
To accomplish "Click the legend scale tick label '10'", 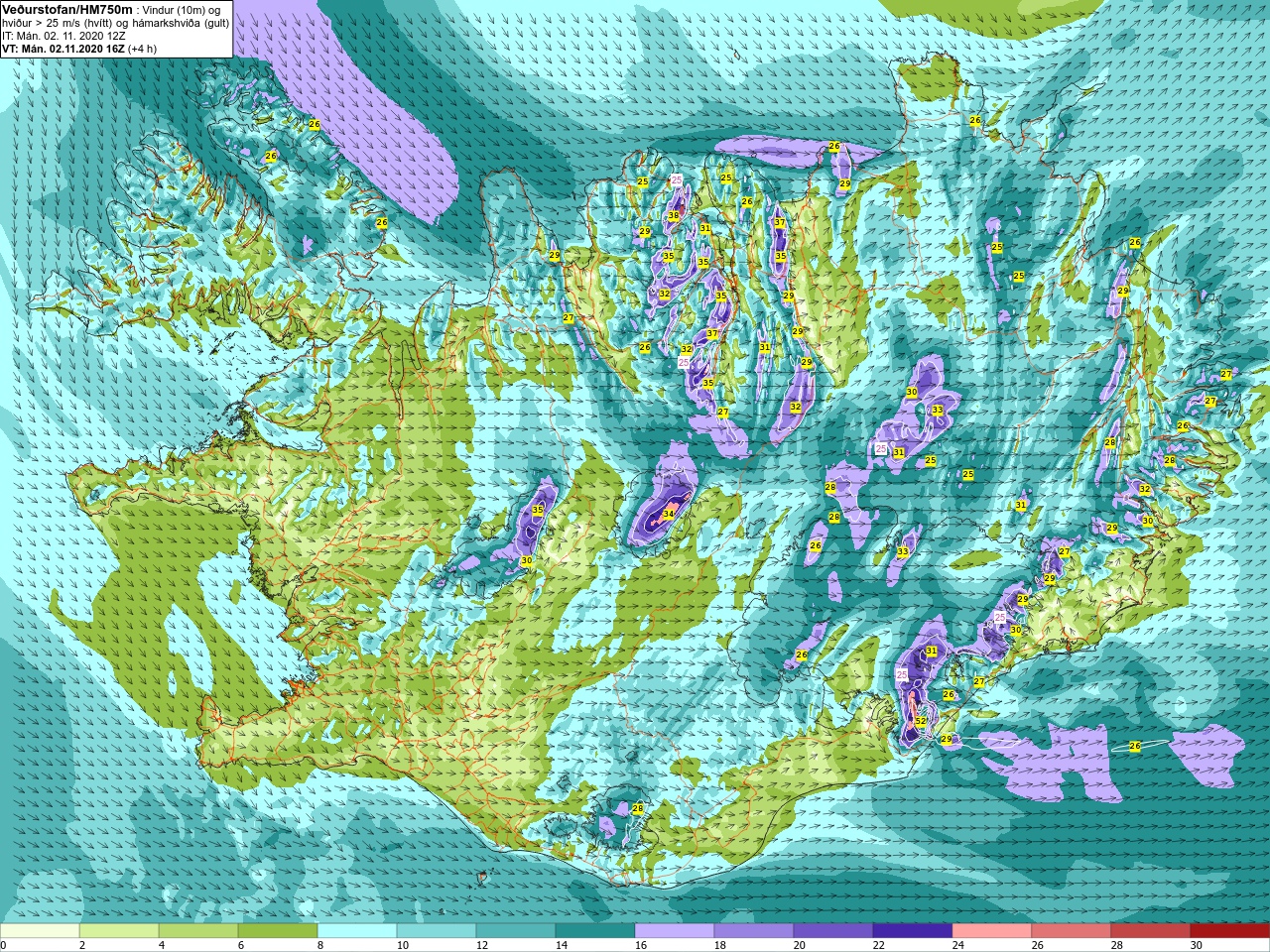I will coord(401,945).
